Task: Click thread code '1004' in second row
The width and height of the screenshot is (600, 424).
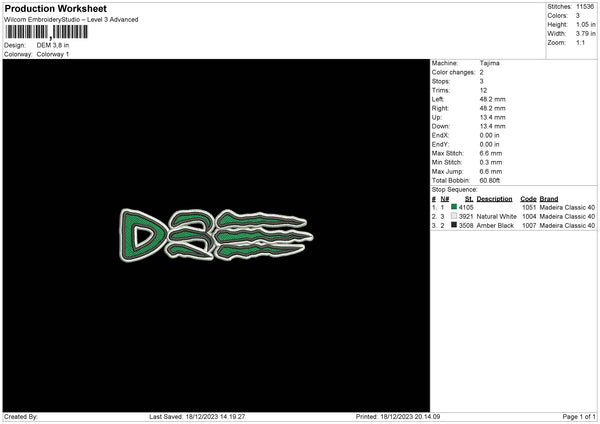Action: 529,217
